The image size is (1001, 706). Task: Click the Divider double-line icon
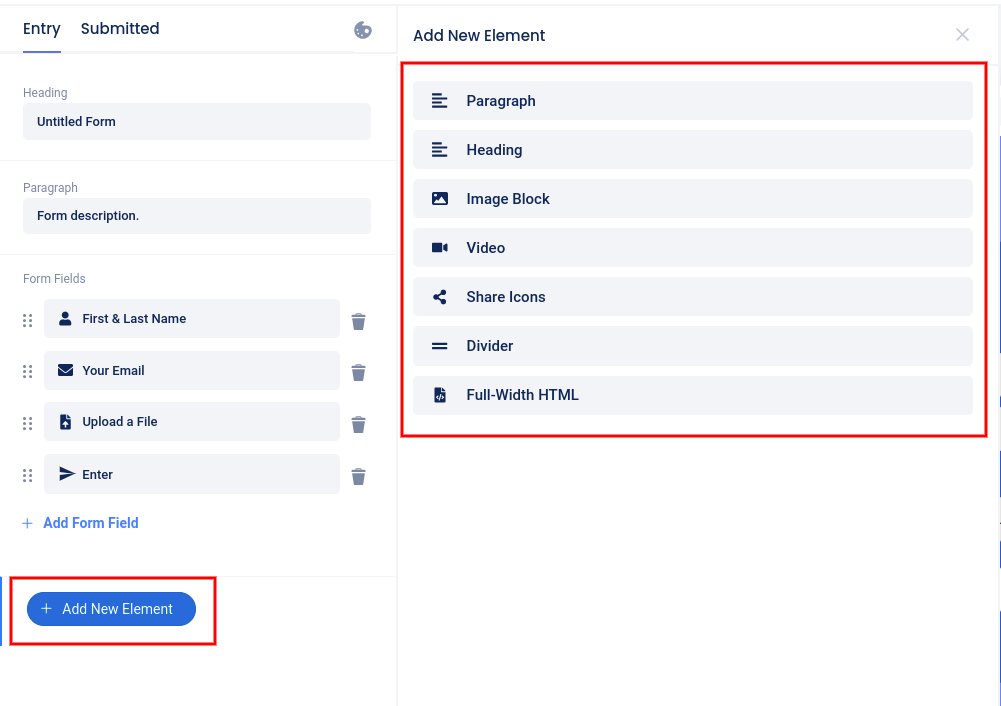pyautogui.click(x=439, y=346)
